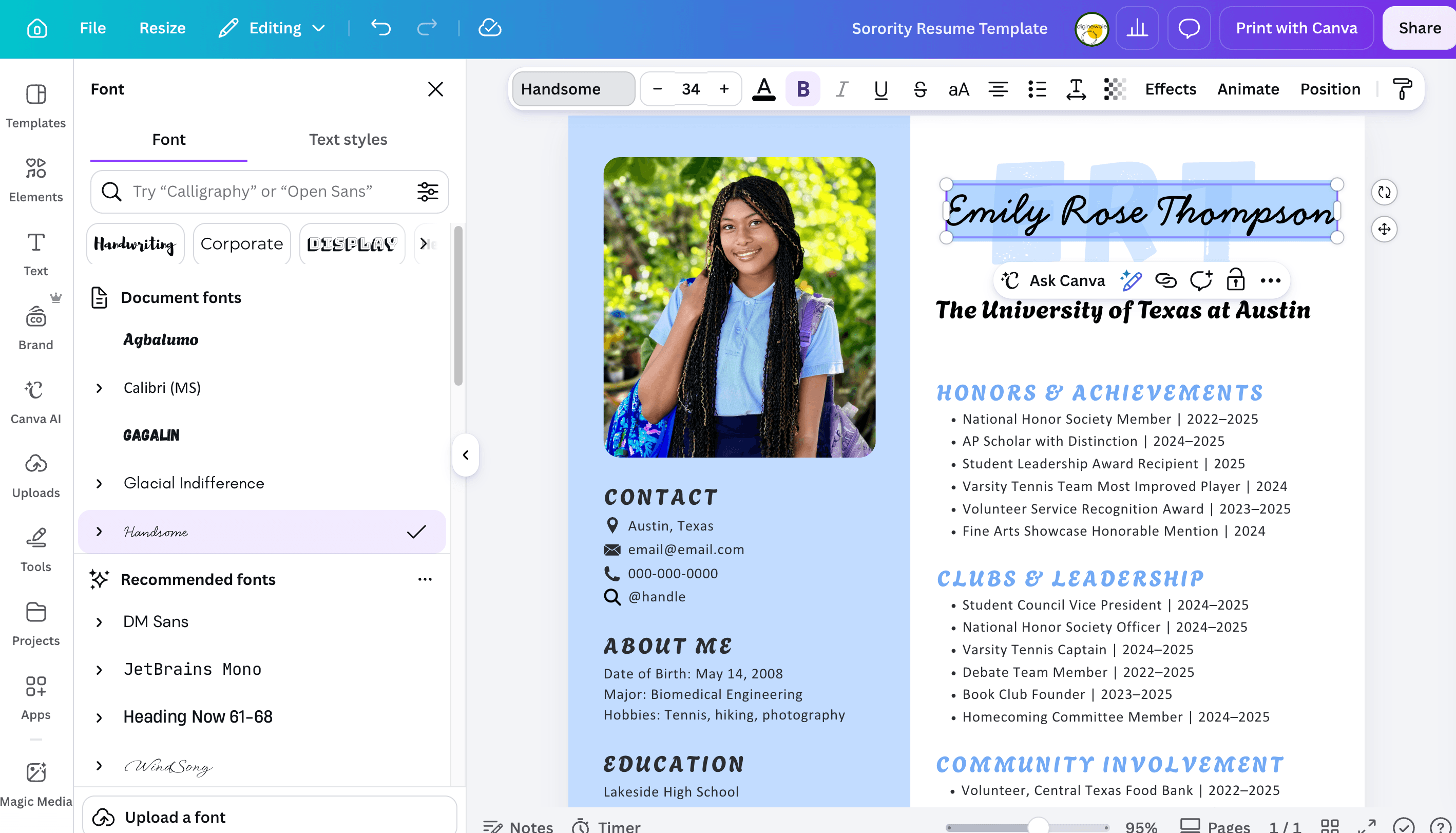
Task: Add comment from floating toolbar
Action: 1201,280
